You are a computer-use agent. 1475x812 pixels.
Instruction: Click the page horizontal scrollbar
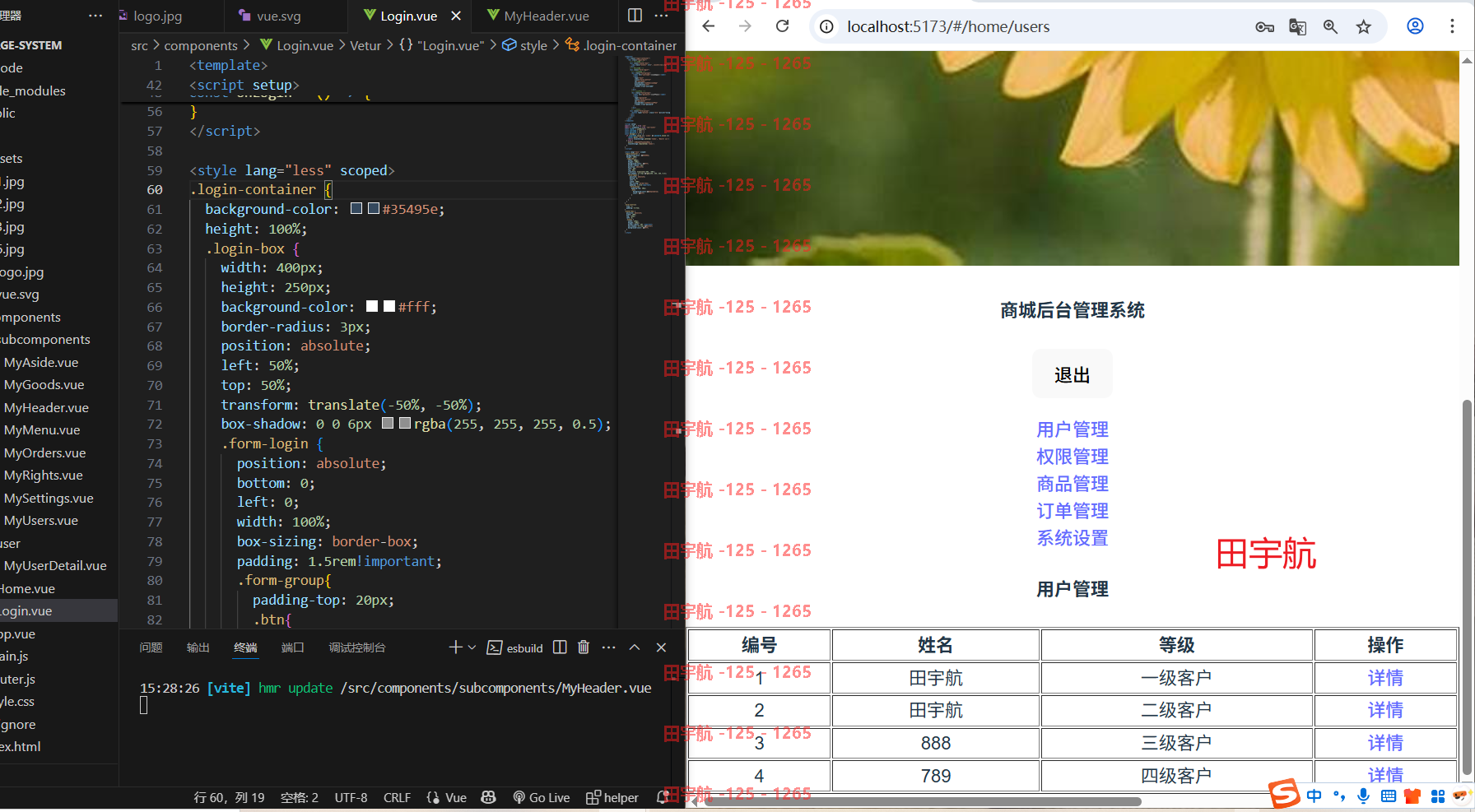(x=924, y=801)
